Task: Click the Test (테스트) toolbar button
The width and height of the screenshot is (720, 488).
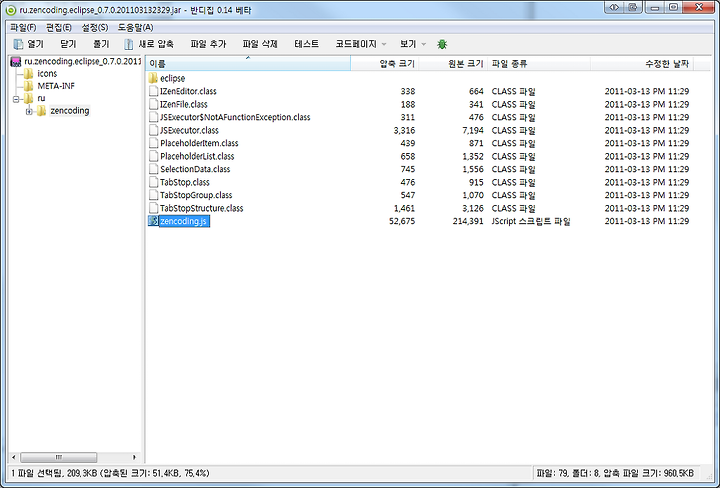Action: pyautogui.click(x=307, y=44)
